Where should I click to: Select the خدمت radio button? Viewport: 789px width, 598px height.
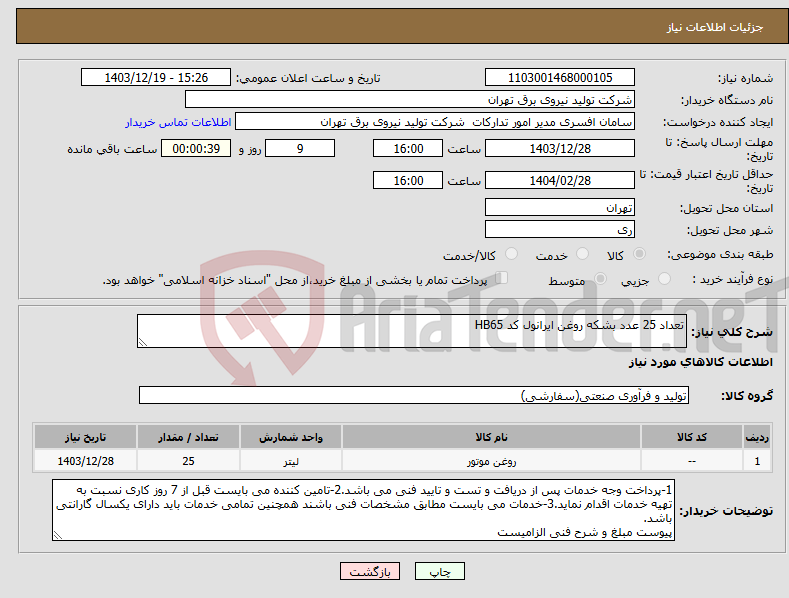582,254
